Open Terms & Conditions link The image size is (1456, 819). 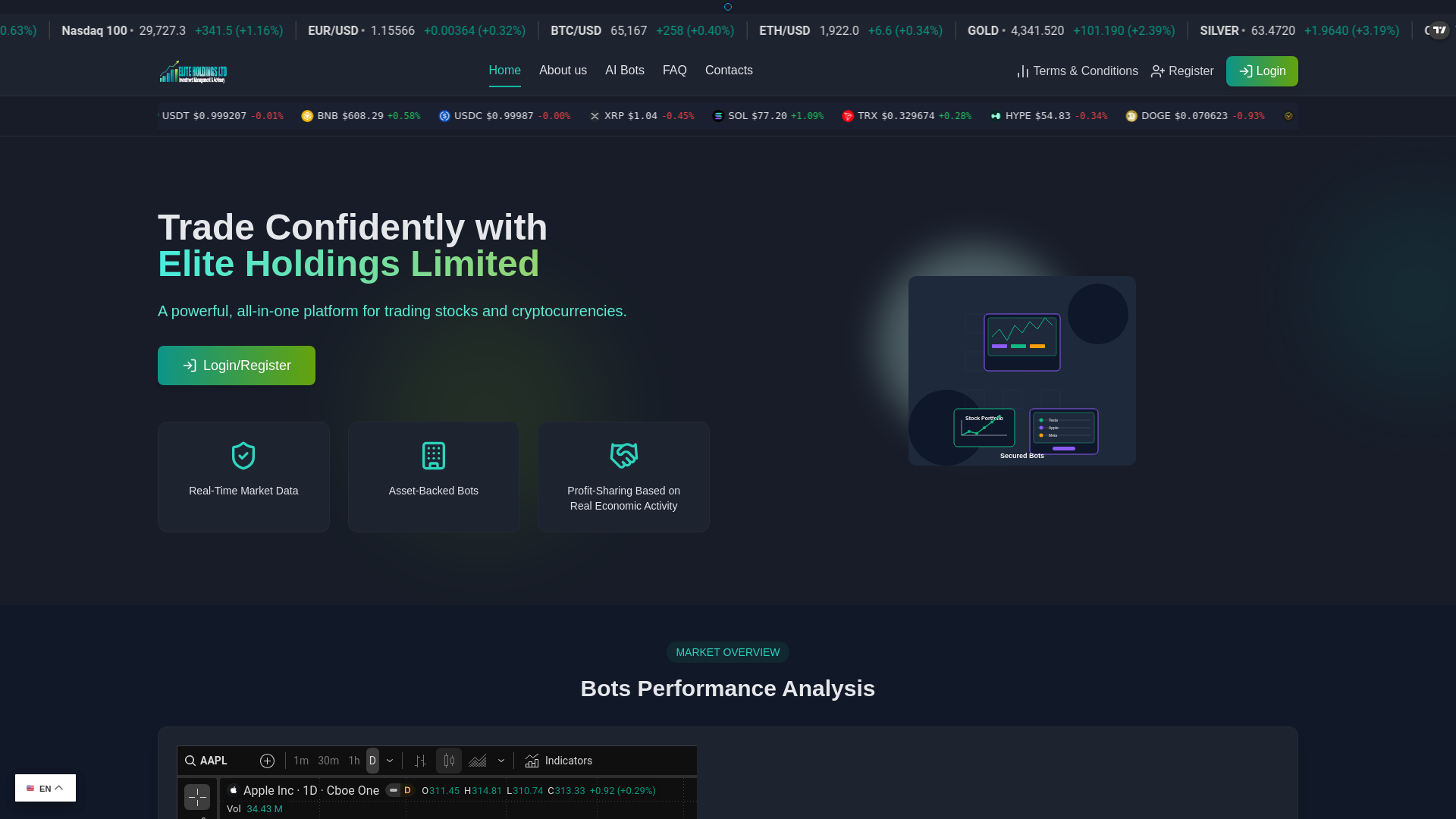pyautogui.click(x=1078, y=71)
